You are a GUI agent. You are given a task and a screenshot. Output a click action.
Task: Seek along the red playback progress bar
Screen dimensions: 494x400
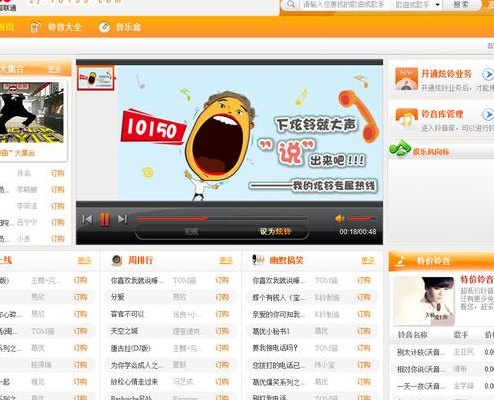(x=222, y=219)
